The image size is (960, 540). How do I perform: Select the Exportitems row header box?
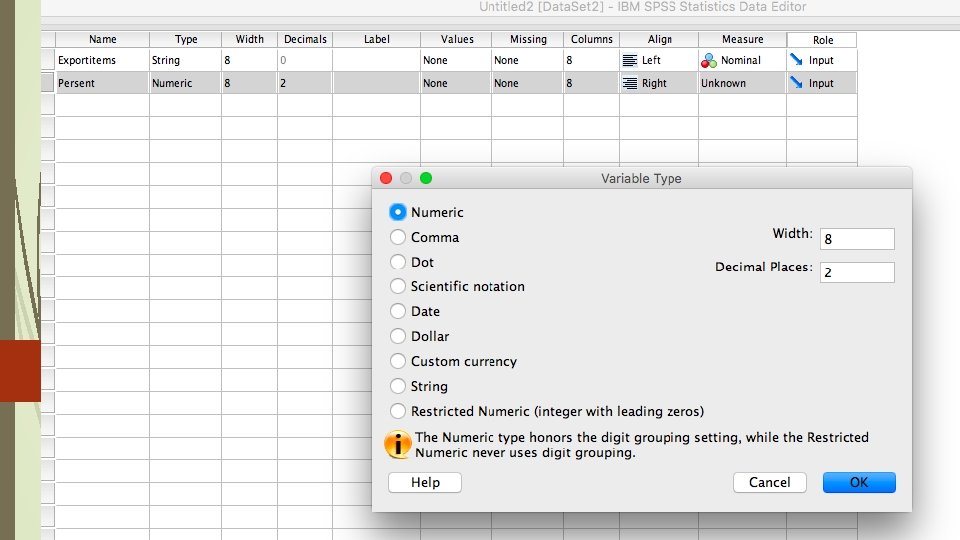[48, 60]
